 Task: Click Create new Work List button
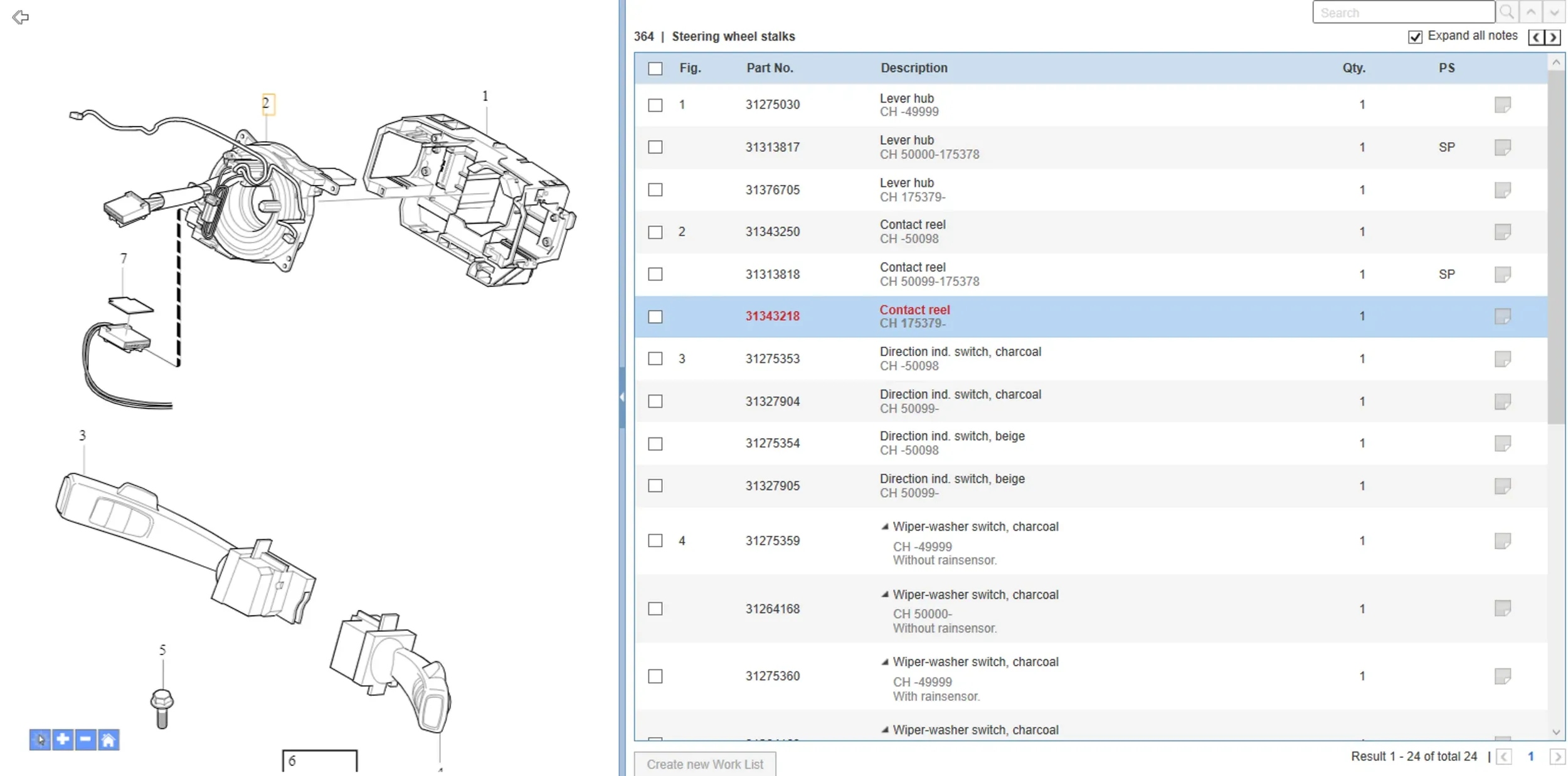(x=704, y=764)
